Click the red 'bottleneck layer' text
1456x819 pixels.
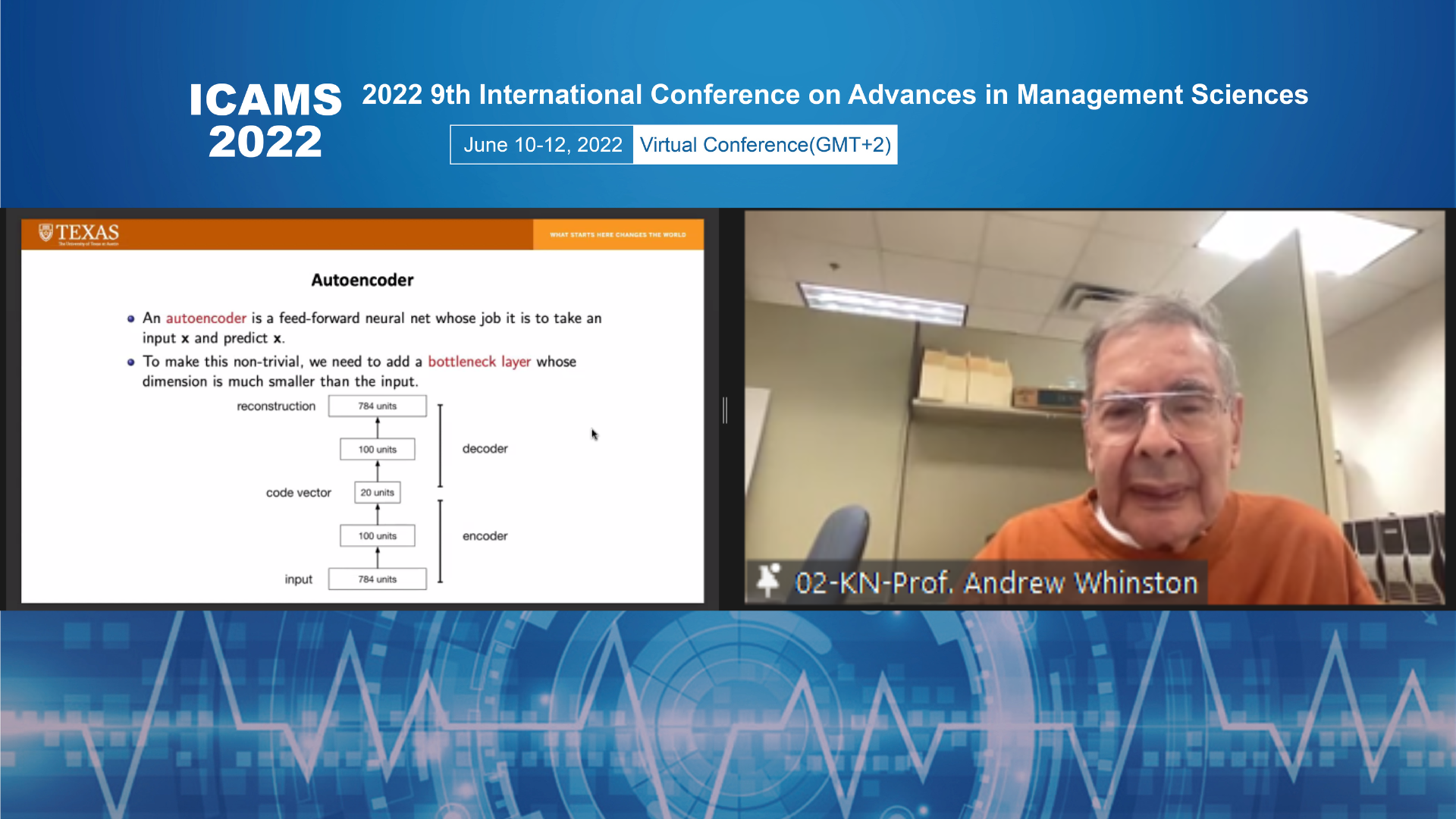[x=479, y=362]
